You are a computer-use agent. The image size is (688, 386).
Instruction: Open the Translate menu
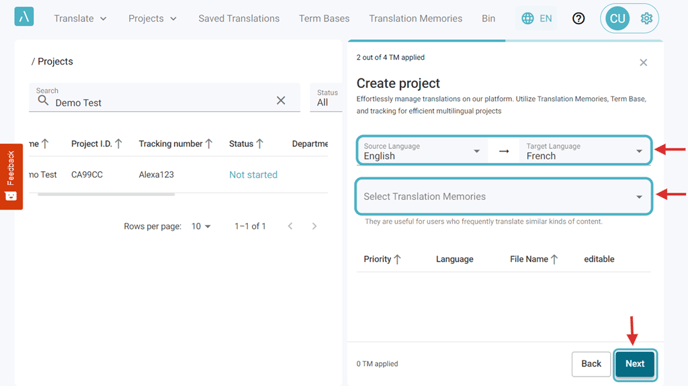point(80,18)
